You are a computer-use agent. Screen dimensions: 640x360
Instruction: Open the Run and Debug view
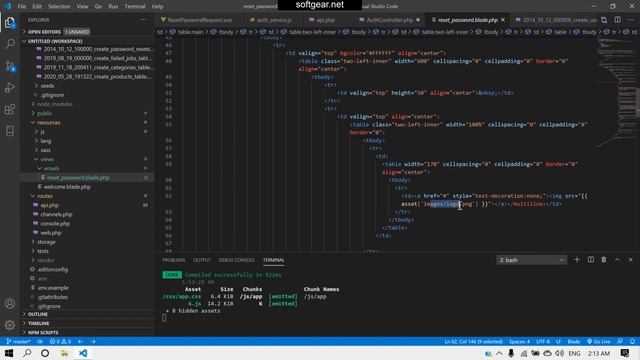tap(10, 87)
